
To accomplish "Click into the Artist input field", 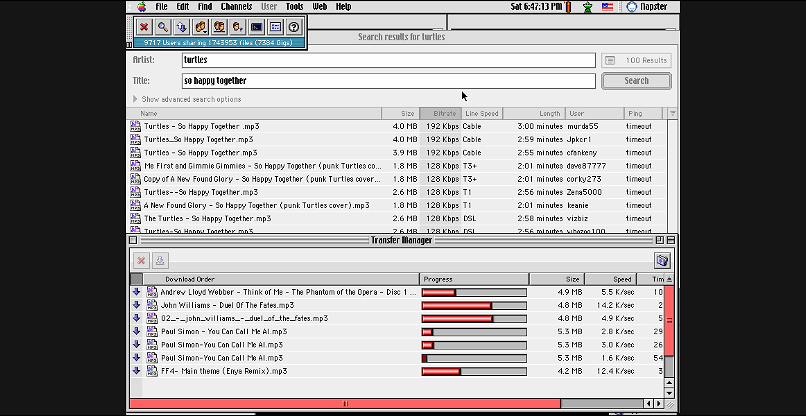I will click(x=388, y=60).
